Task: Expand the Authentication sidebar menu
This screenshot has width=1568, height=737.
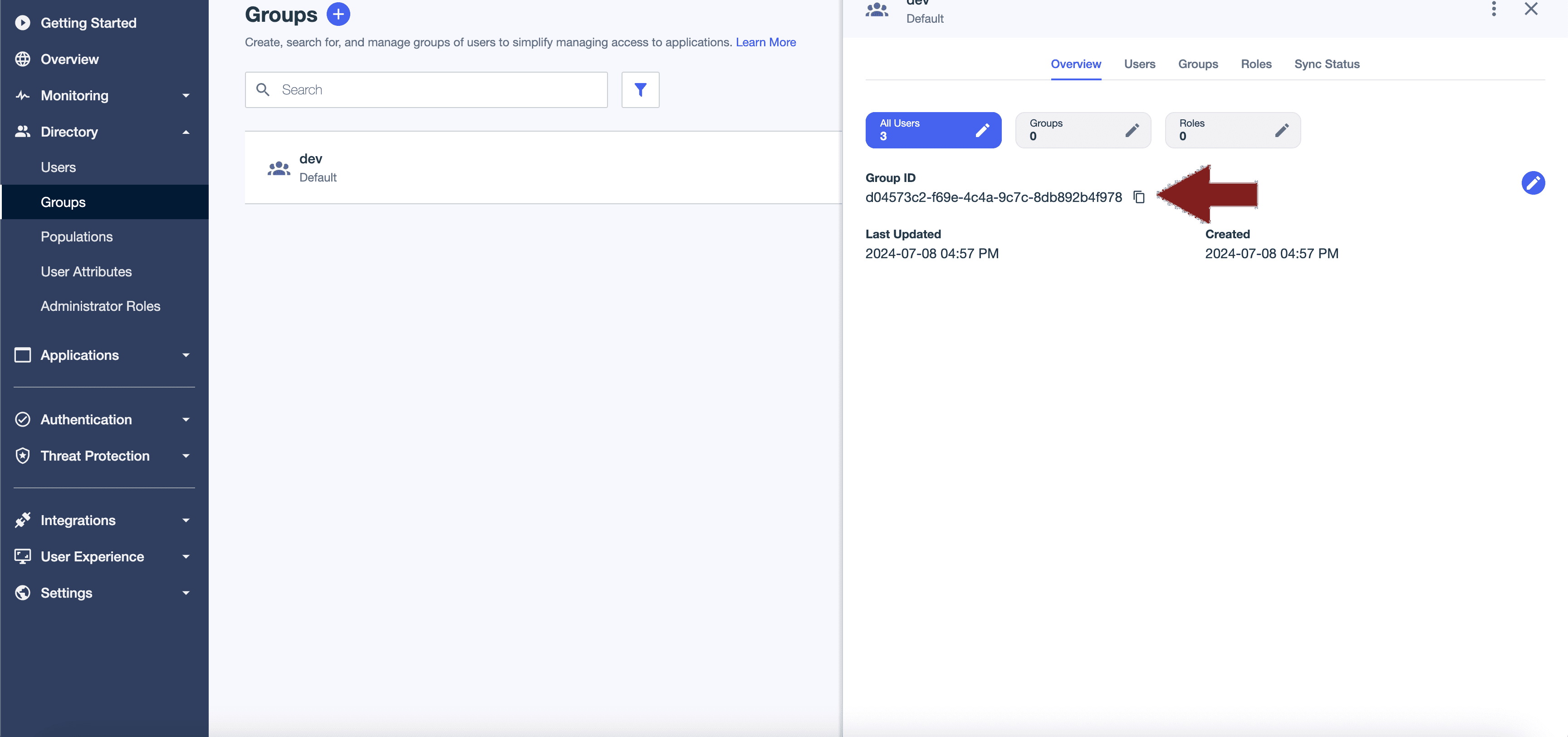Action: 103,420
